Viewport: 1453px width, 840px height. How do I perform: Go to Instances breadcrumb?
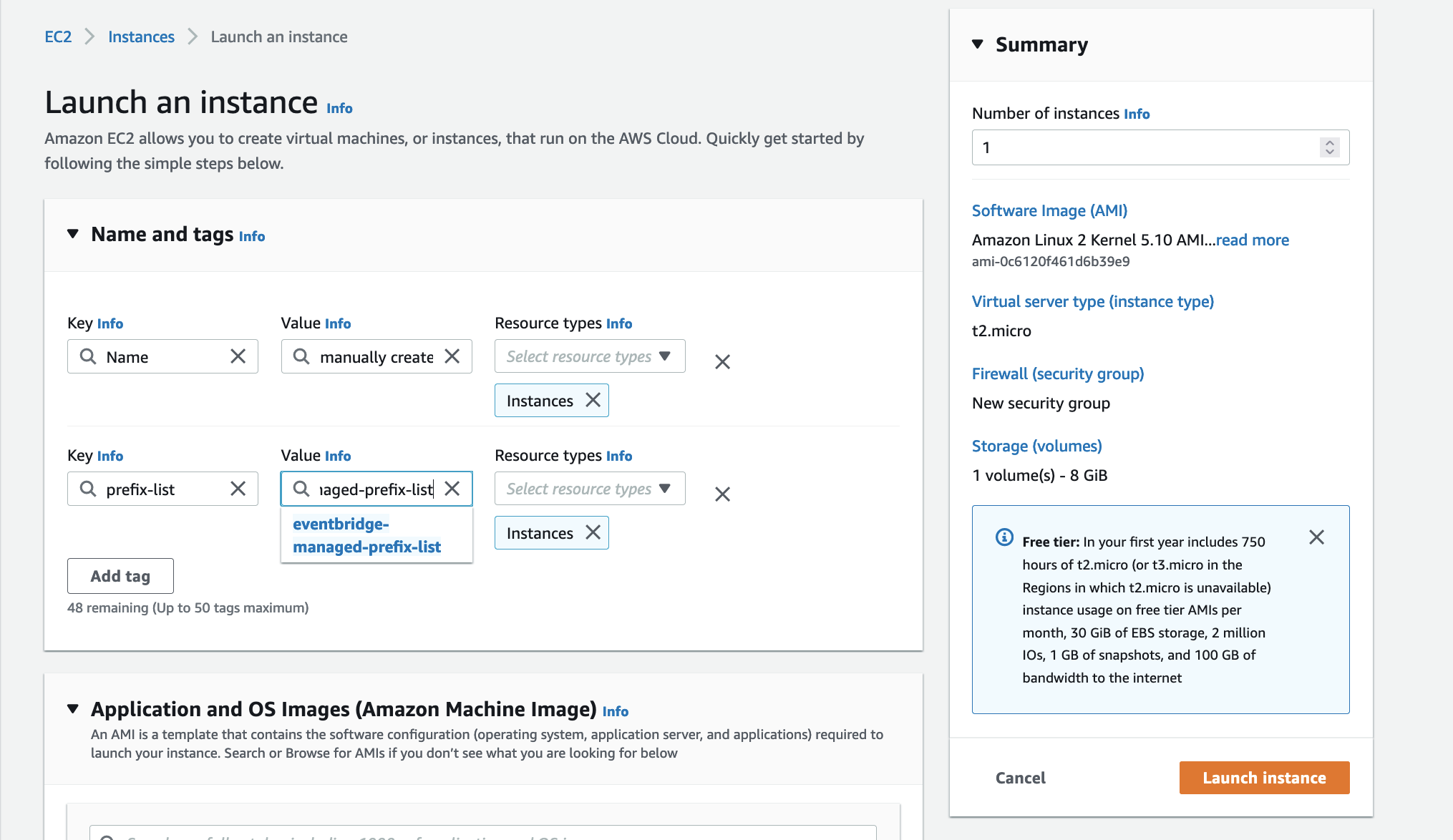tap(141, 37)
